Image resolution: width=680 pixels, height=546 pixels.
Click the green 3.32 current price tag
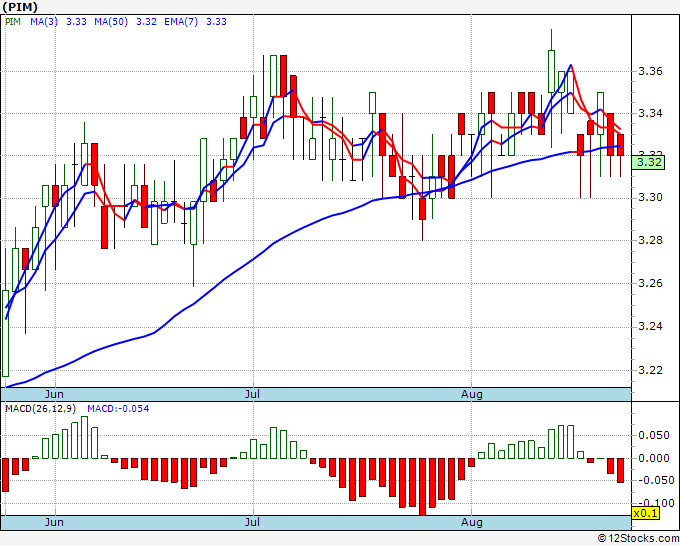pos(648,163)
